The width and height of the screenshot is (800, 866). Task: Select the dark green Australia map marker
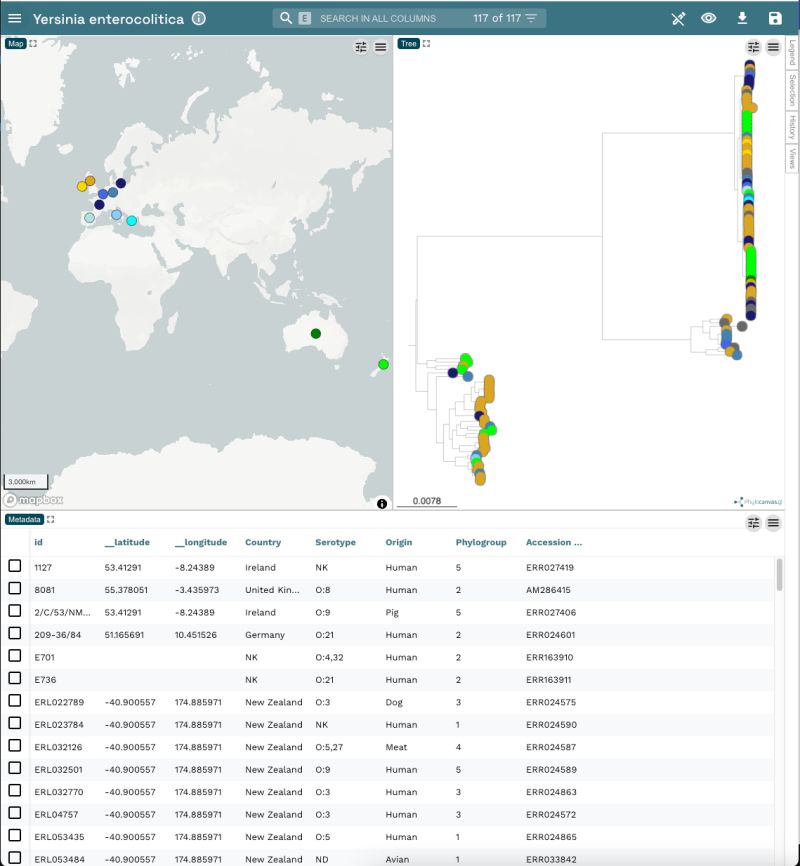click(316, 334)
